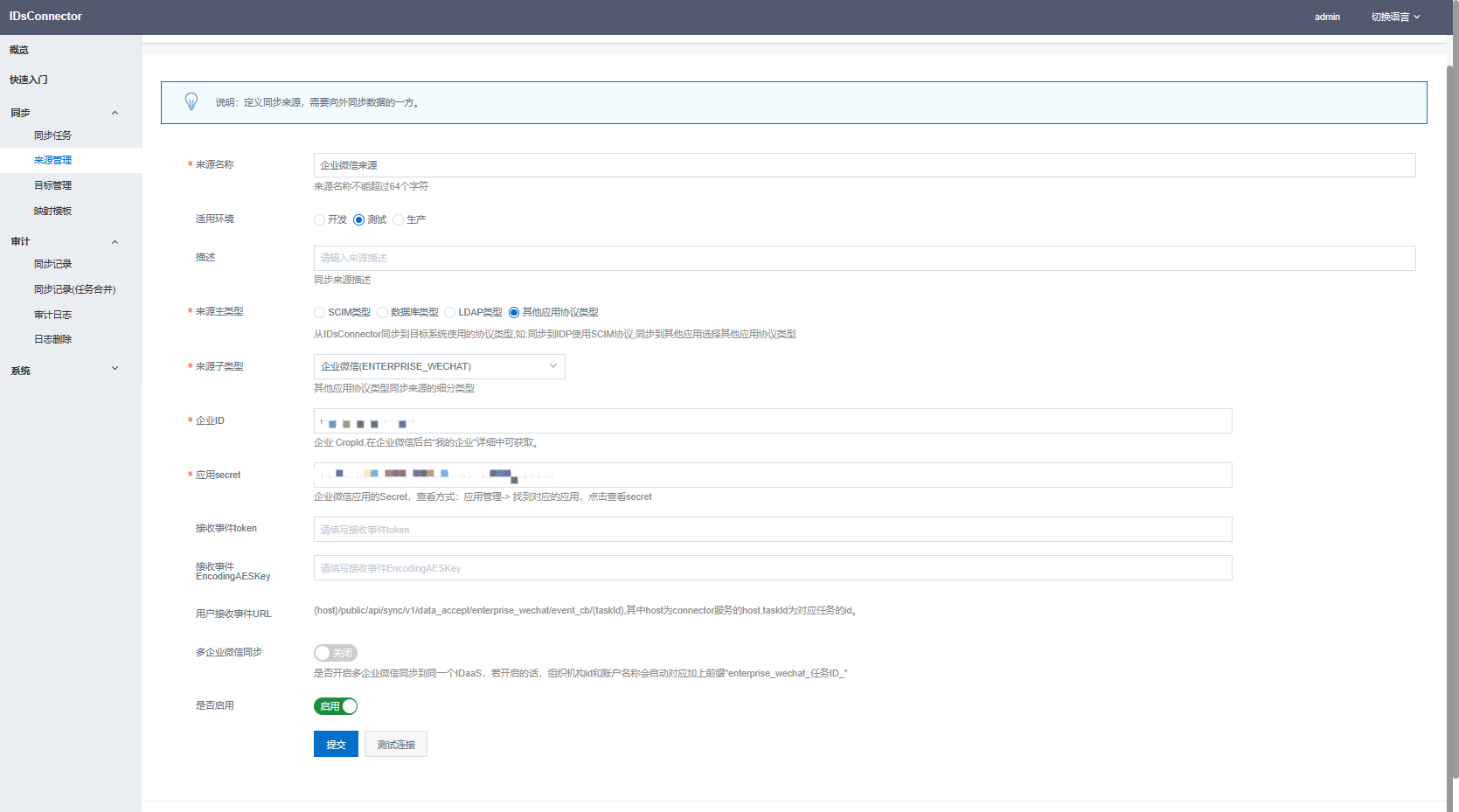The width and height of the screenshot is (1459, 812).
Task: Click the 测试连接 button
Action: tap(396, 745)
